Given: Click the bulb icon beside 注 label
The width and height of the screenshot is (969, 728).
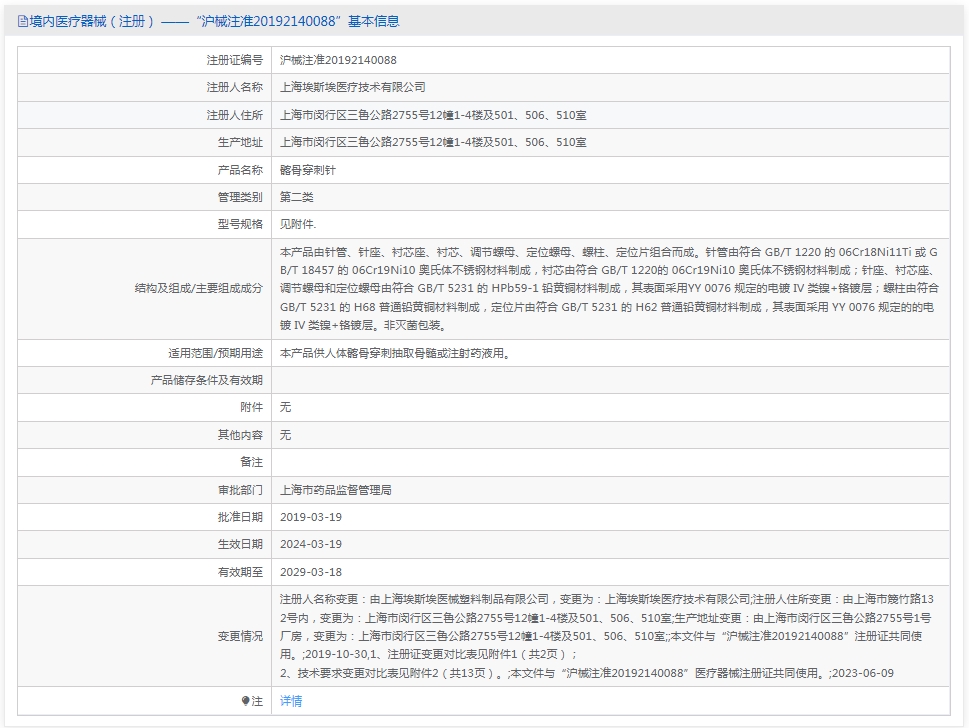Looking at the screenshot, I should (245, 701).
